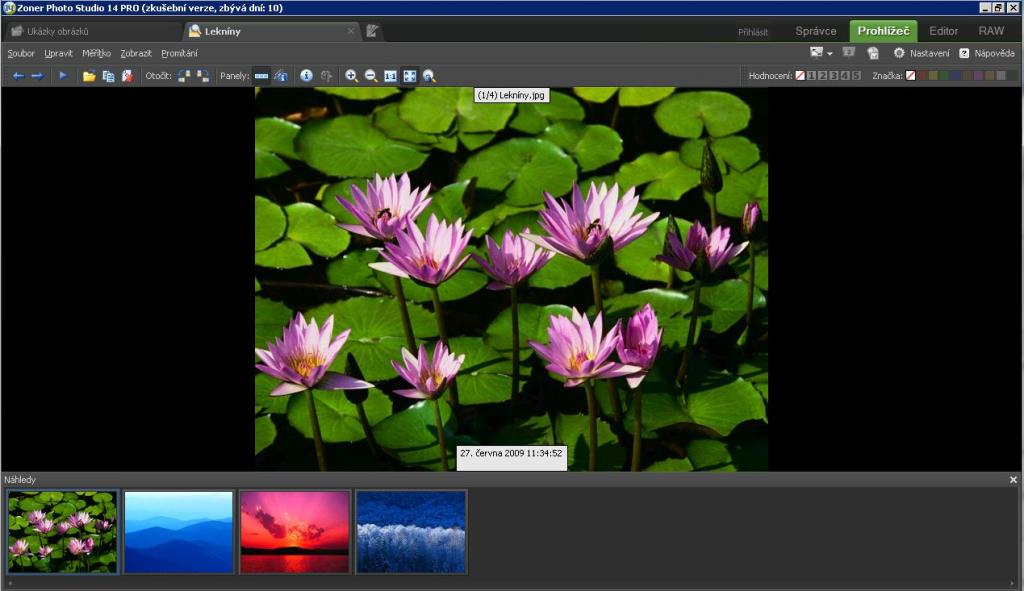The height and width of the screenshot is (591, 1024).
Task: Switch to the Editor tab
Action: coord(943,31)
